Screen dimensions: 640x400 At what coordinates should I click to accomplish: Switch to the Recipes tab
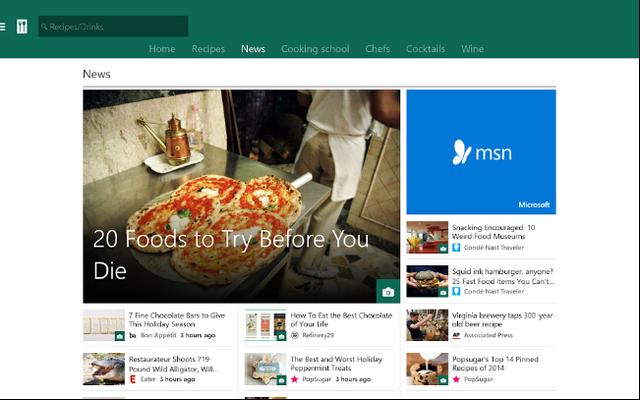point(208,49)
